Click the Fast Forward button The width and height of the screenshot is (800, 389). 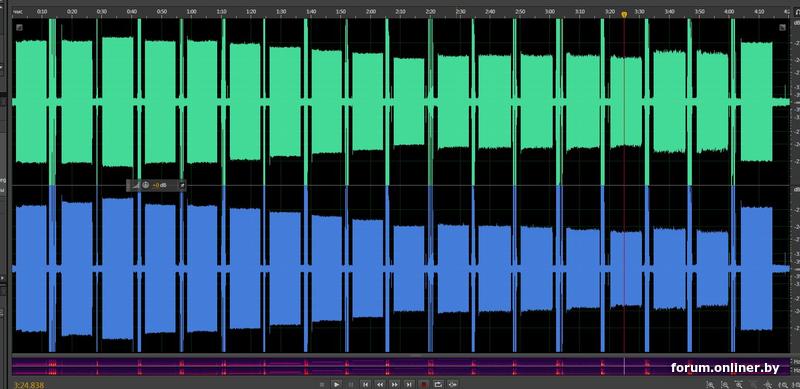pos(394,384)
